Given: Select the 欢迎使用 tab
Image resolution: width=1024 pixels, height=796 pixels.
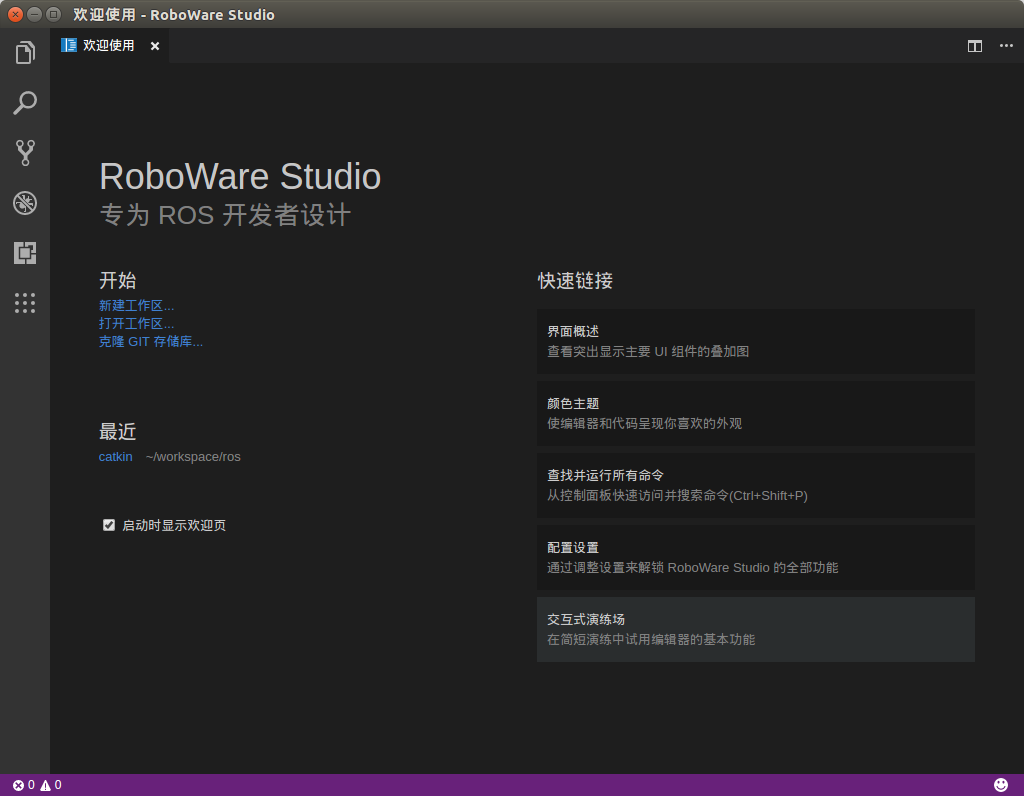Looking at the screenshot, I should coord(108,46).
